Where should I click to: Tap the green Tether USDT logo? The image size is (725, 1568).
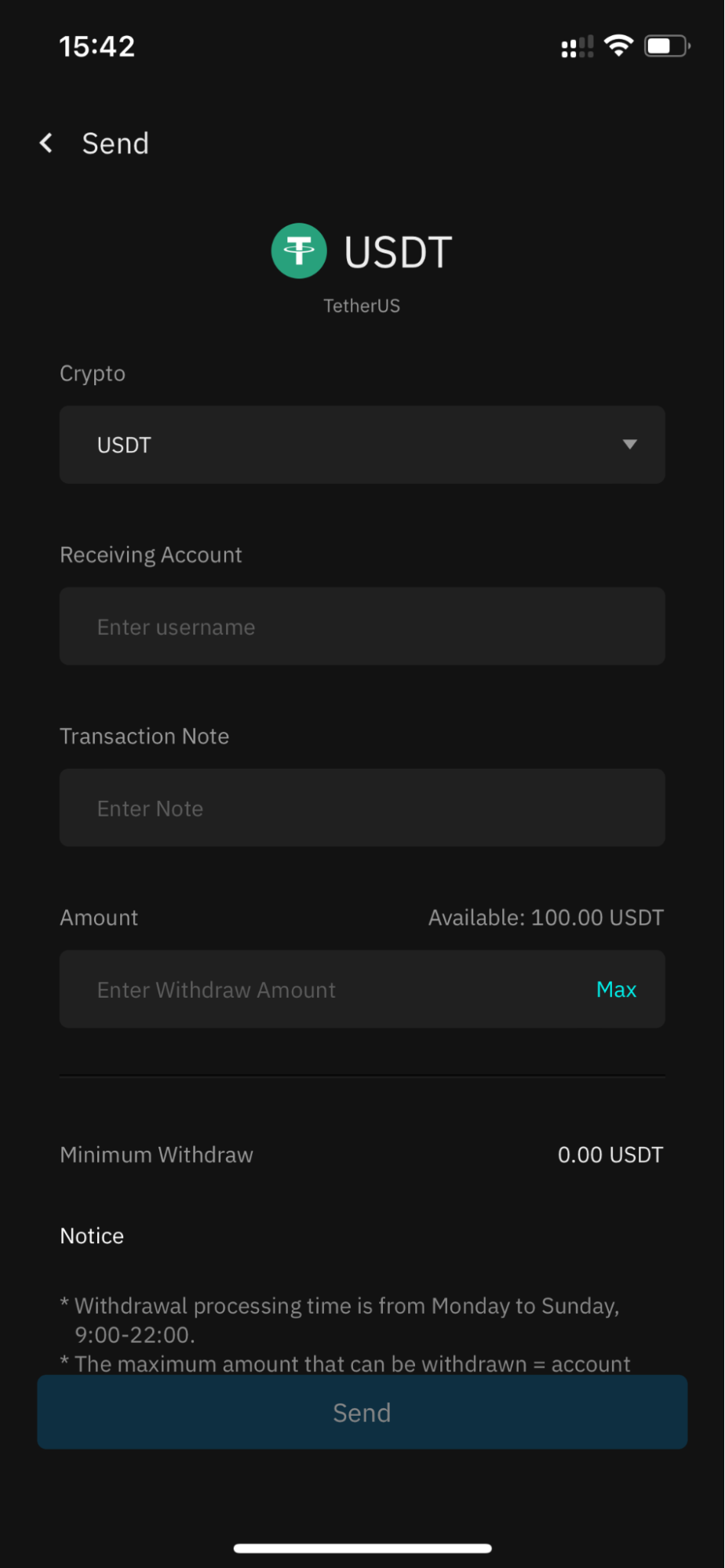pos(299,251)
